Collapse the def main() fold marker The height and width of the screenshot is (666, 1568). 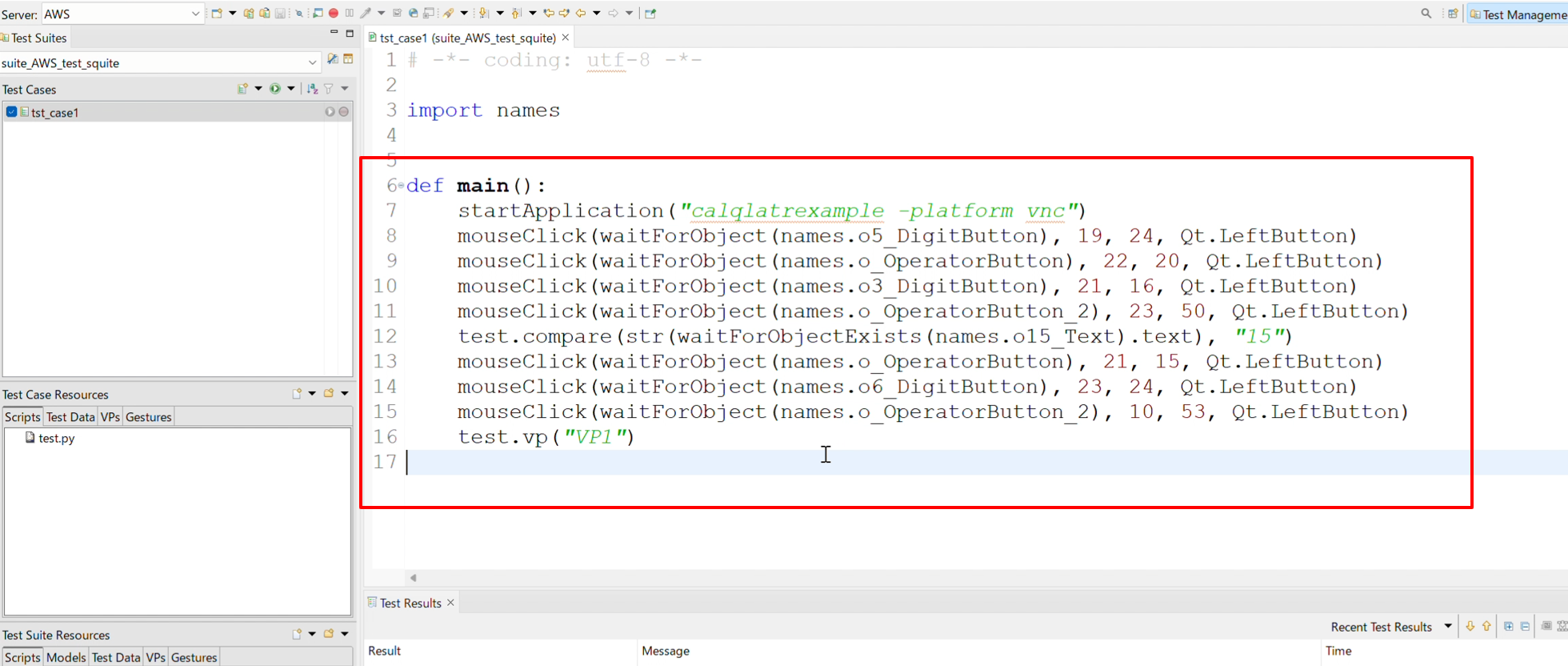pos(401,186)
